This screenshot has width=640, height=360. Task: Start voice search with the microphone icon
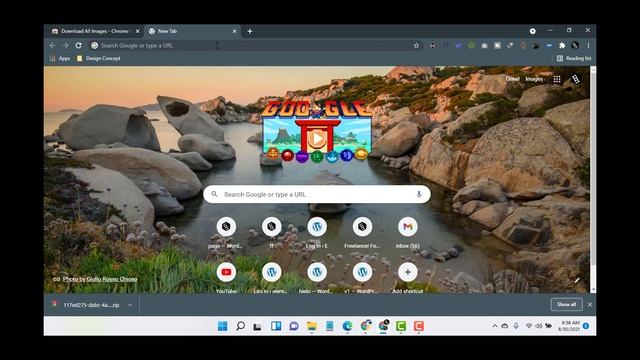point(419,194)
